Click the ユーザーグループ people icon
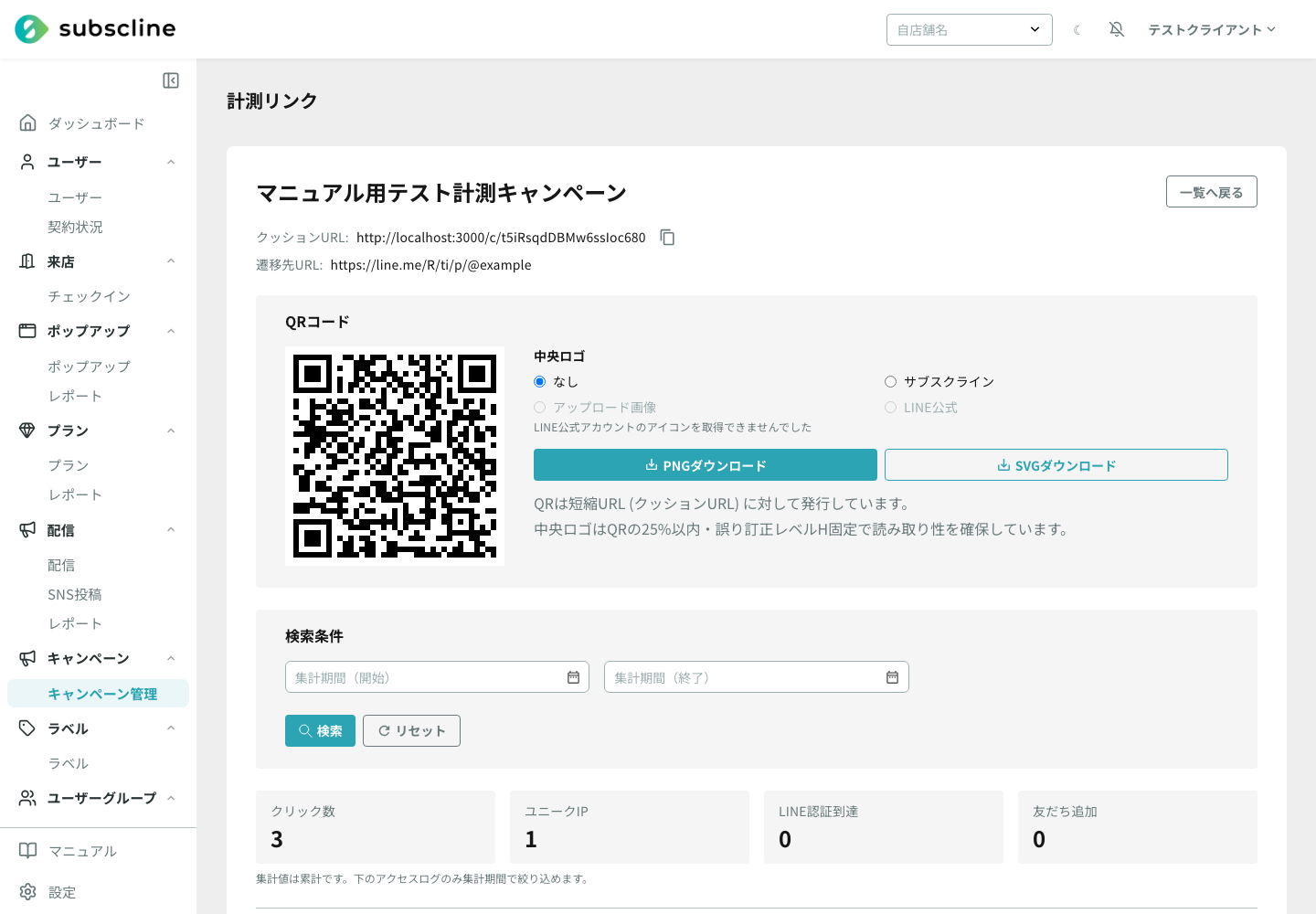This screenshot has height=914, width=1316. pos(28,798)
